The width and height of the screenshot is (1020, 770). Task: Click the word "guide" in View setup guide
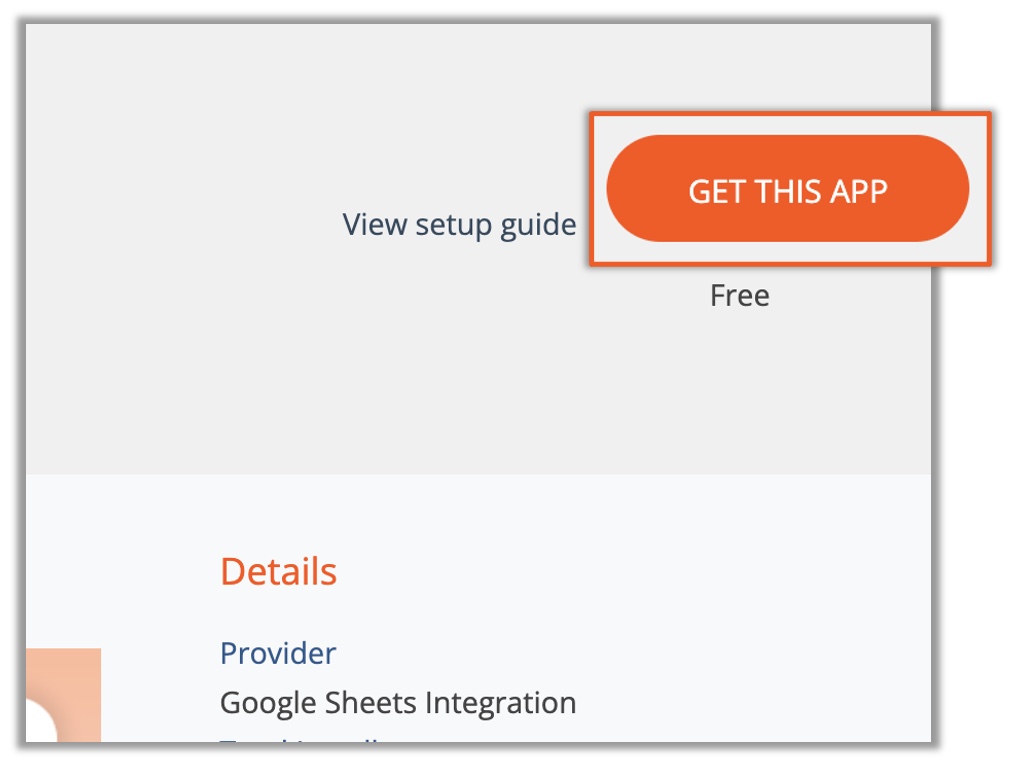coord(538,226)
